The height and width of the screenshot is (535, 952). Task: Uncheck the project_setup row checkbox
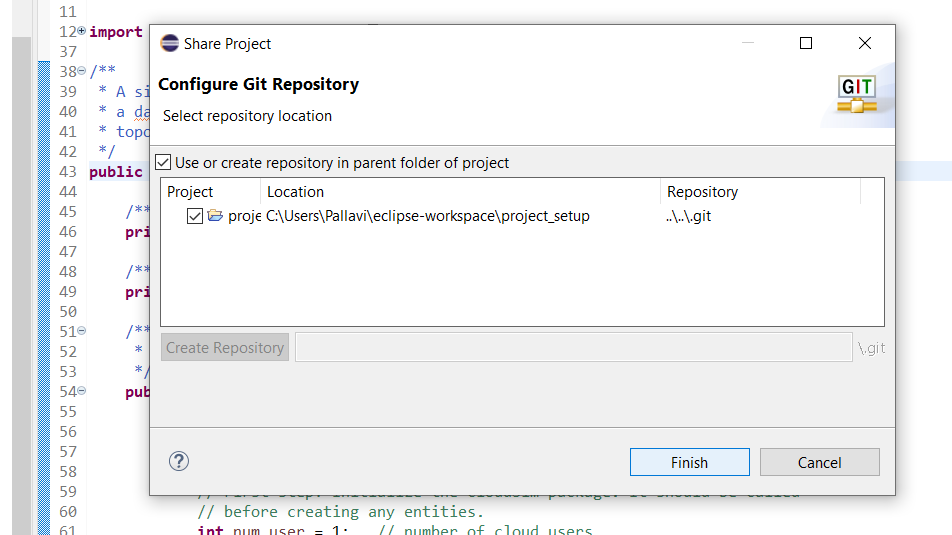click(x=195, y=216)
